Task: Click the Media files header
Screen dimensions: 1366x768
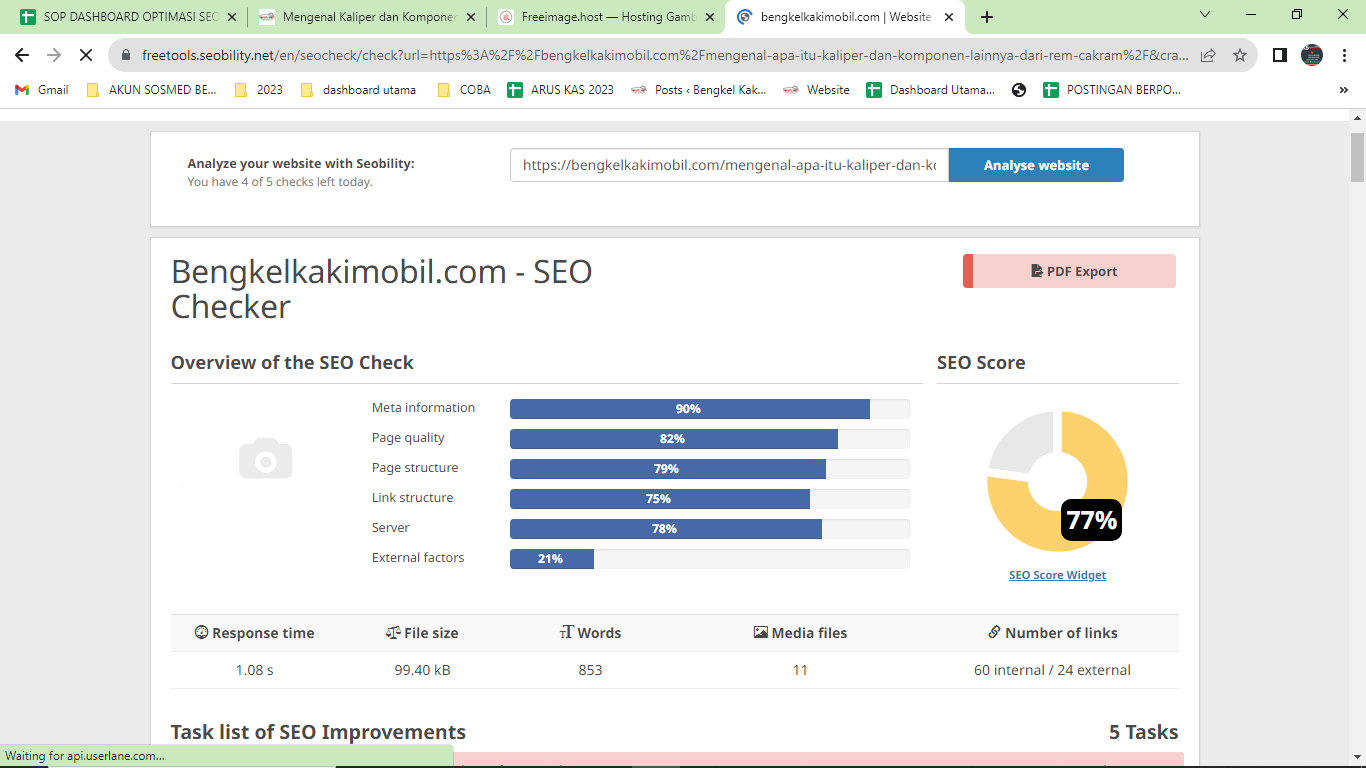Action: tap(800, 633)
